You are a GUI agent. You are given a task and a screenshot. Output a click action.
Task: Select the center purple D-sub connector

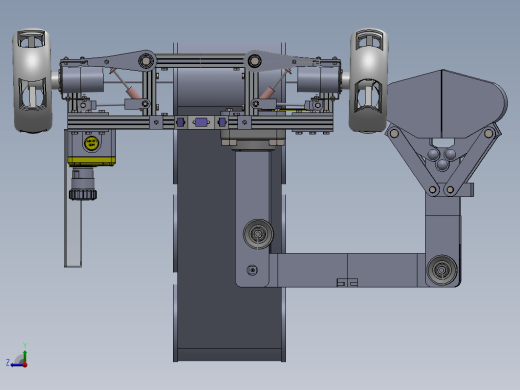point(201,122)
